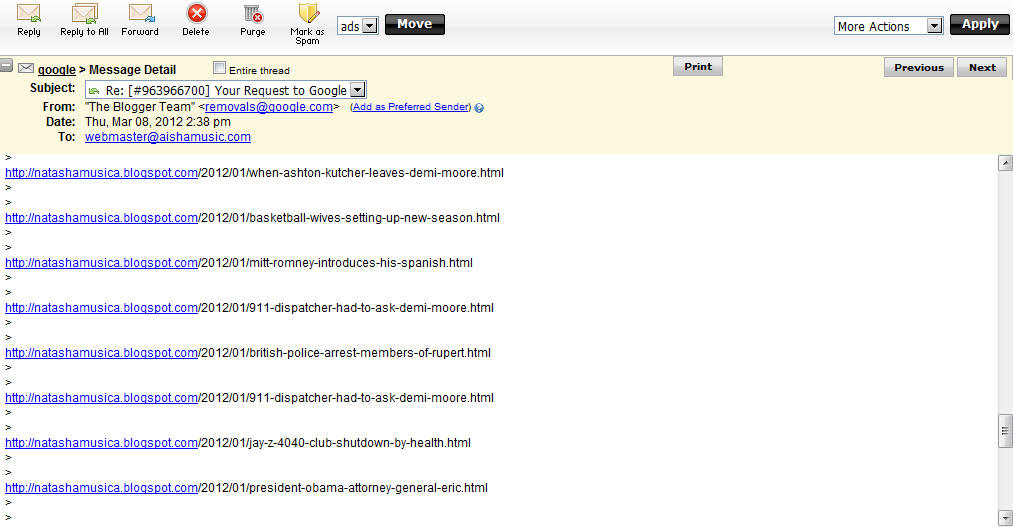This screenshot has width=1013, height=527.
Task: Open the president-obama-attorney-general-eric link
Action: (x=101, y=488)
